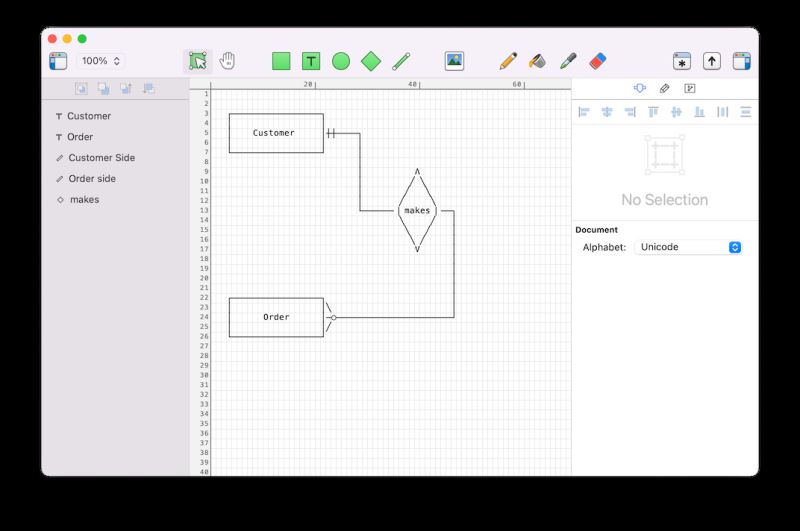Select the green rectangle shape tool
Screen dimensions: 800x531
[281, 61]
